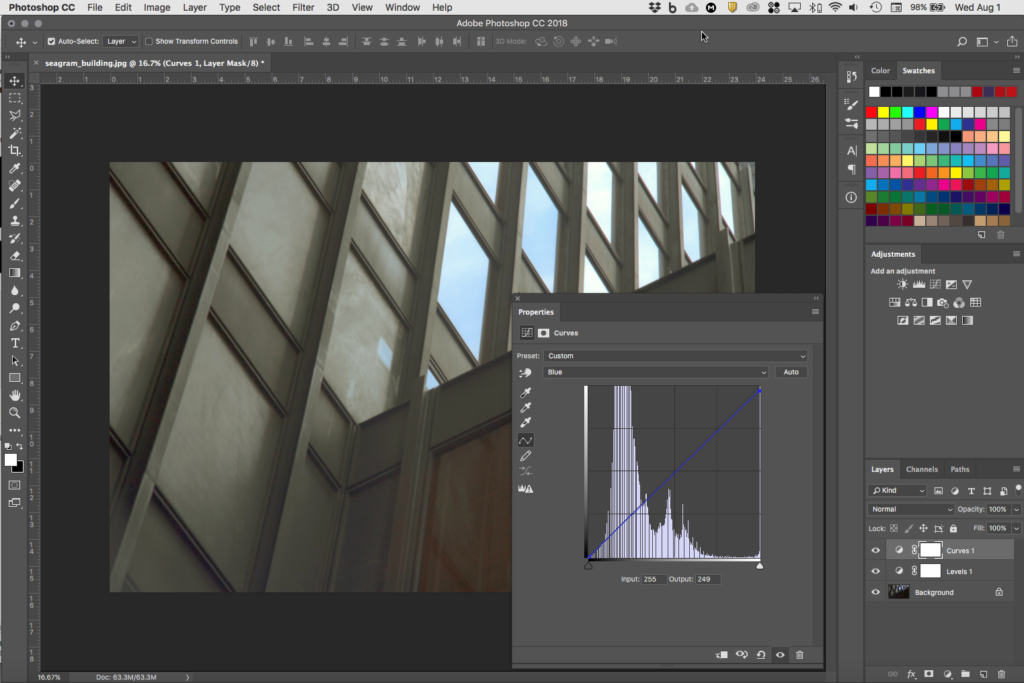Select the Type tool
This screenshot has height=683, width=1024.
pyautogui.click(x=15, y=343)
